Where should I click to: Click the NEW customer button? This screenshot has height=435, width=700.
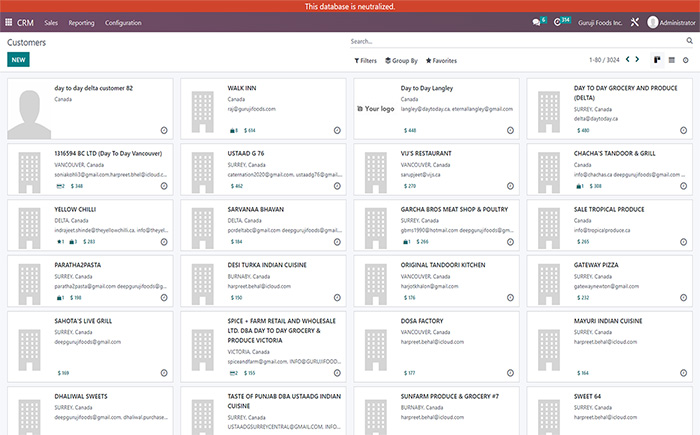(18, 60)
